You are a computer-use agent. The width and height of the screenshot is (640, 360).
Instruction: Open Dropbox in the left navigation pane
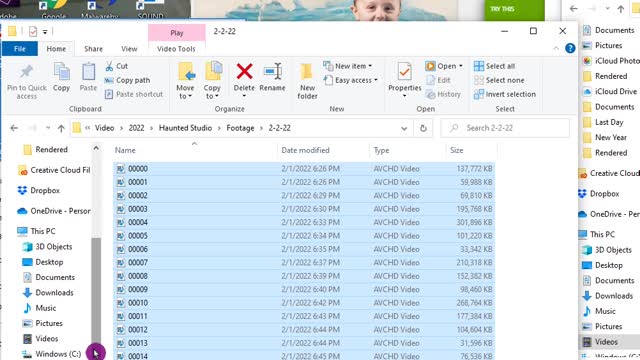click(x=39, y=190)
